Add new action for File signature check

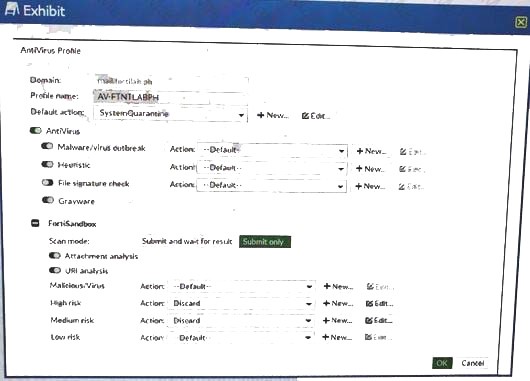coord(370,186)
